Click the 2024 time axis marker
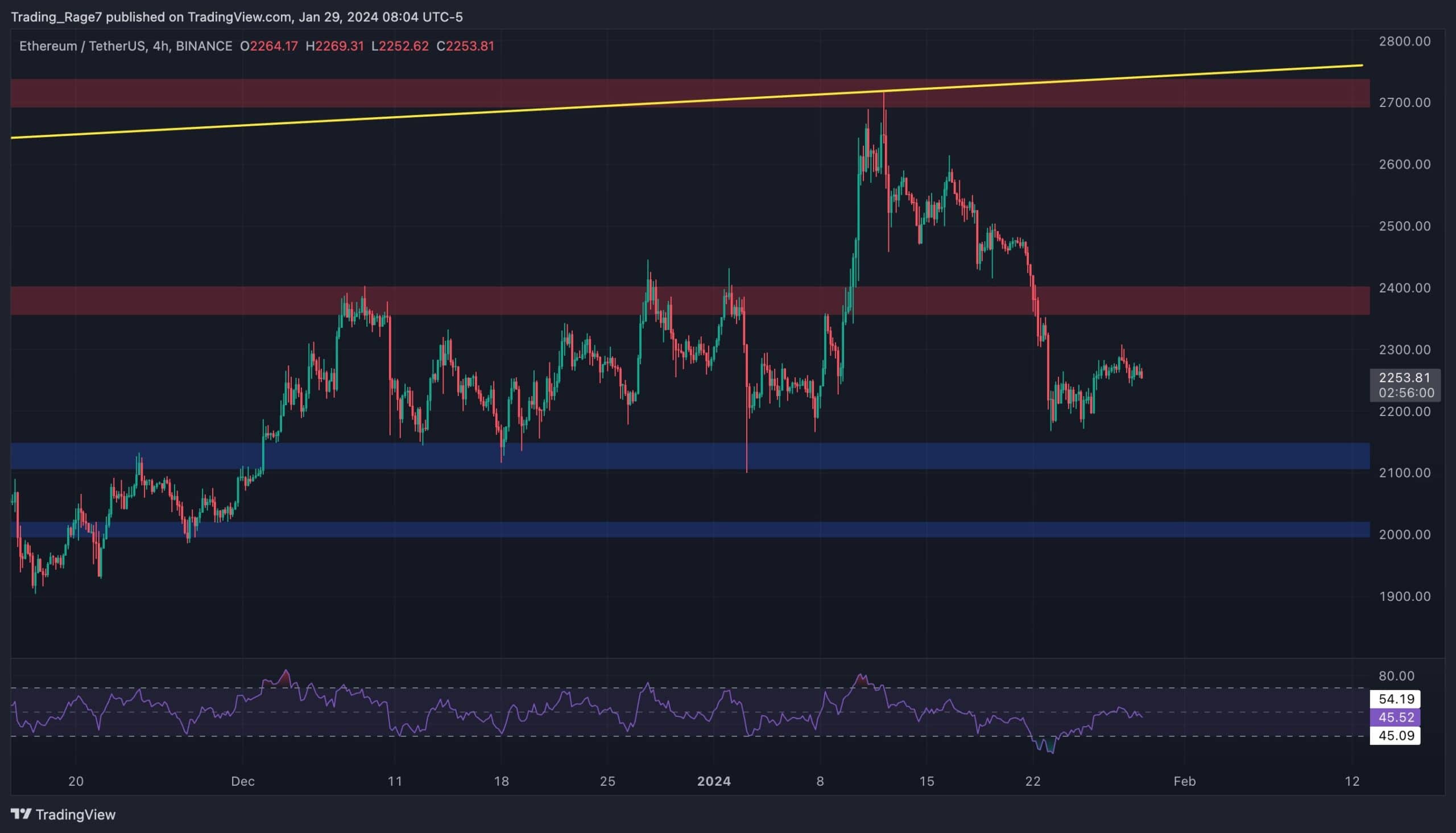1456x833 pixels. tap(714, 781)
